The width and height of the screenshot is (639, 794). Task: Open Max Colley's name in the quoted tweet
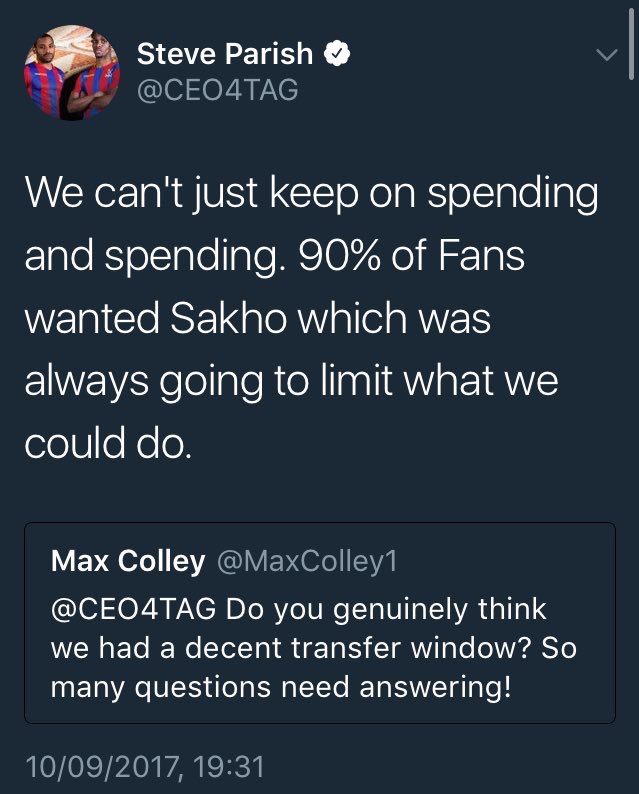[127, 561]
